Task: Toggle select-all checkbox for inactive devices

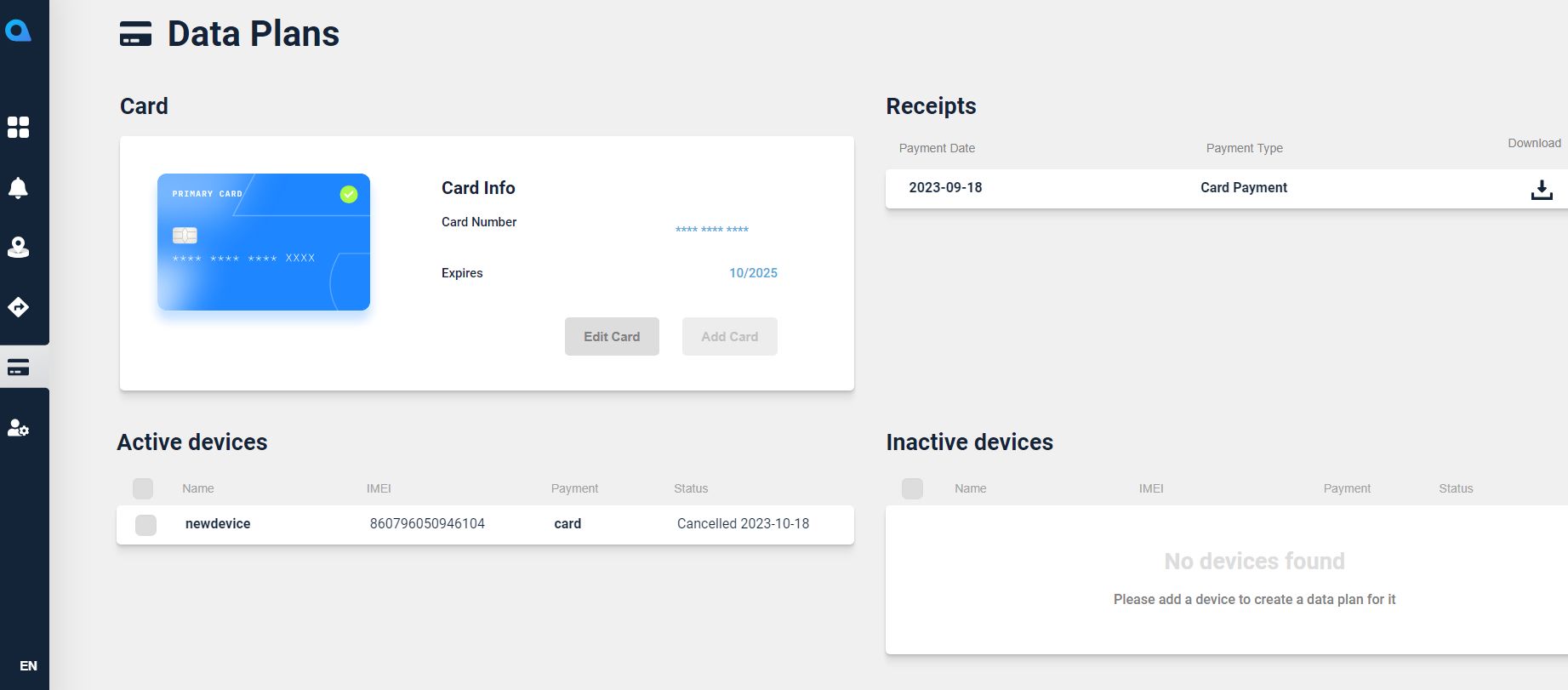Action: point(912,488)
